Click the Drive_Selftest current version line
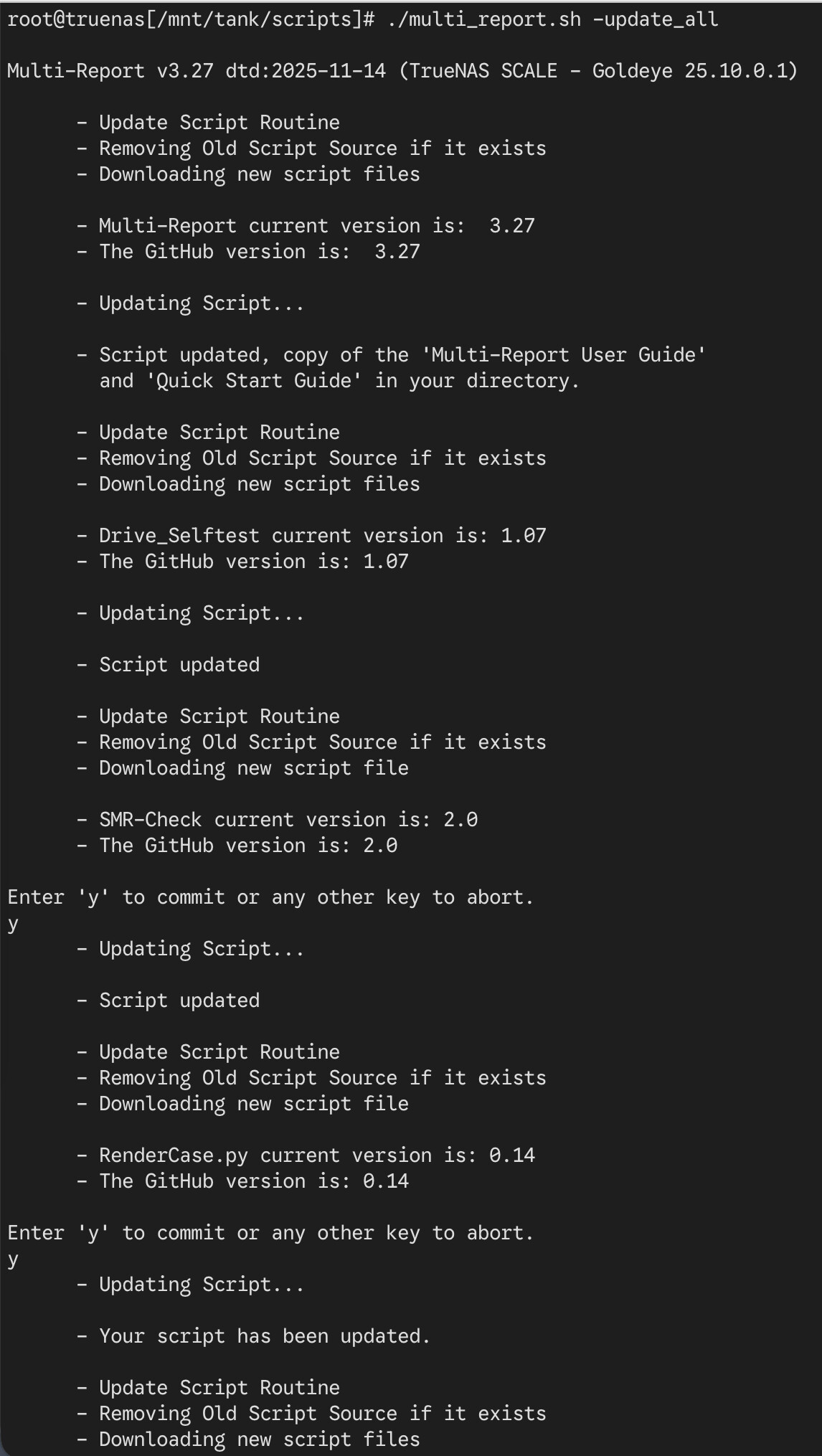 click(321, 535)
